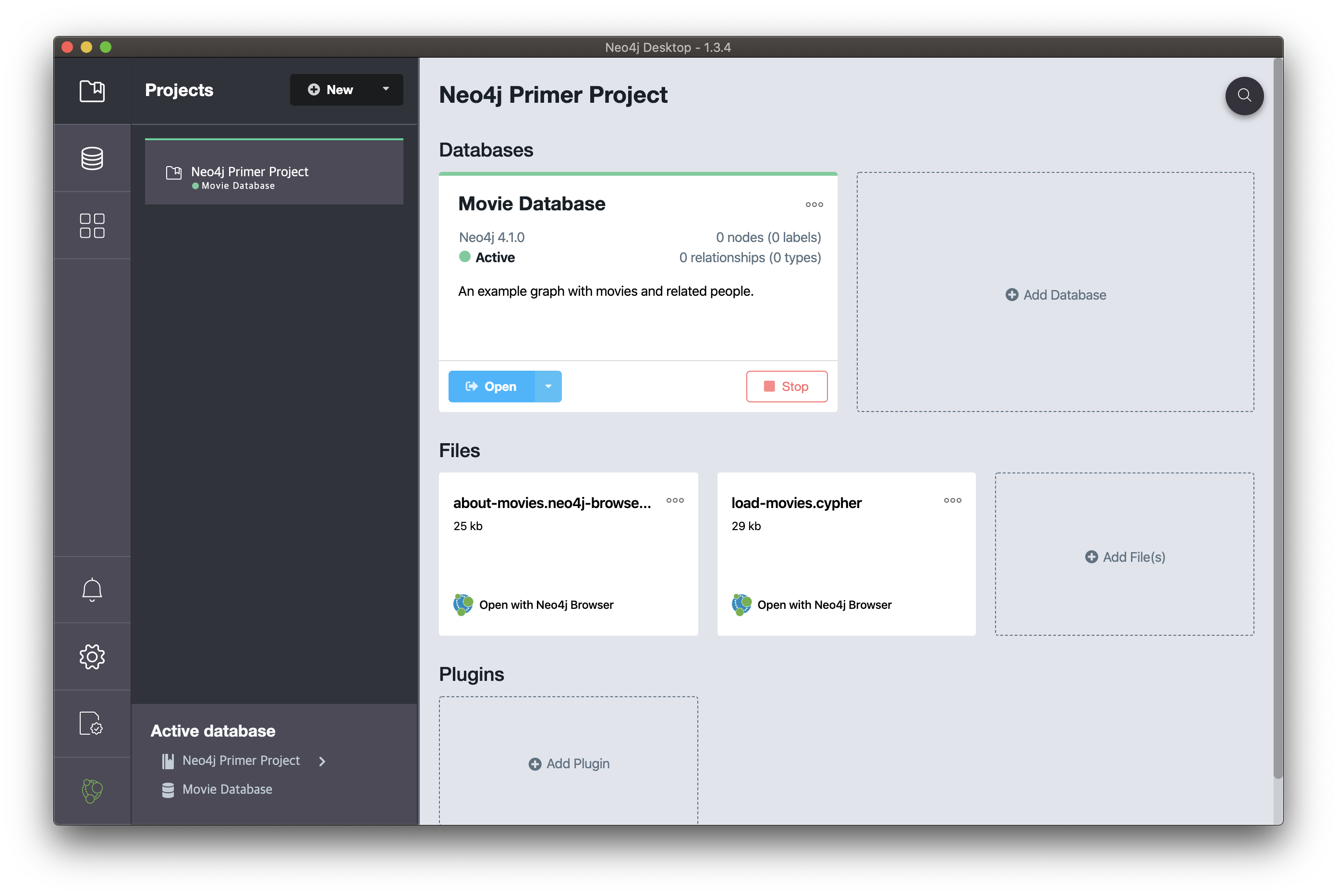Open about-movies file with Neo4j Browser
This screenshot has height=896, width=1337.
546,605
